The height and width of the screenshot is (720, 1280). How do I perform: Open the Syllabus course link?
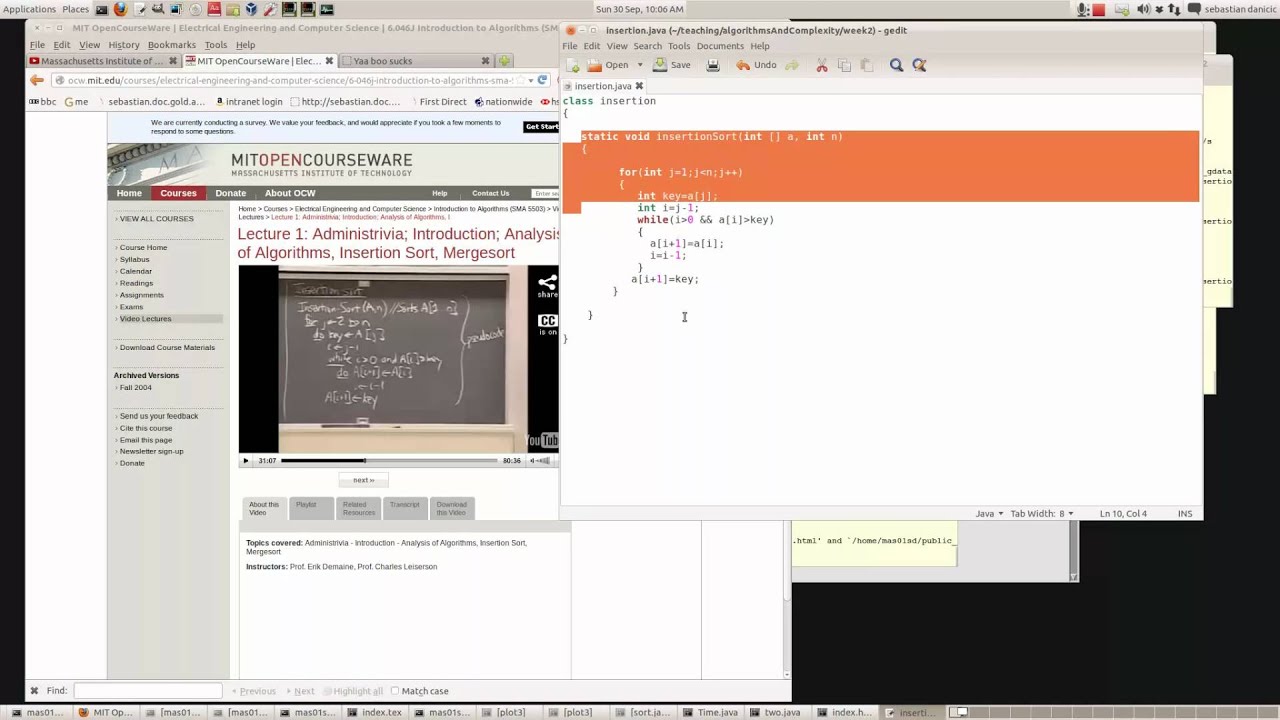[x=134, y=259]
